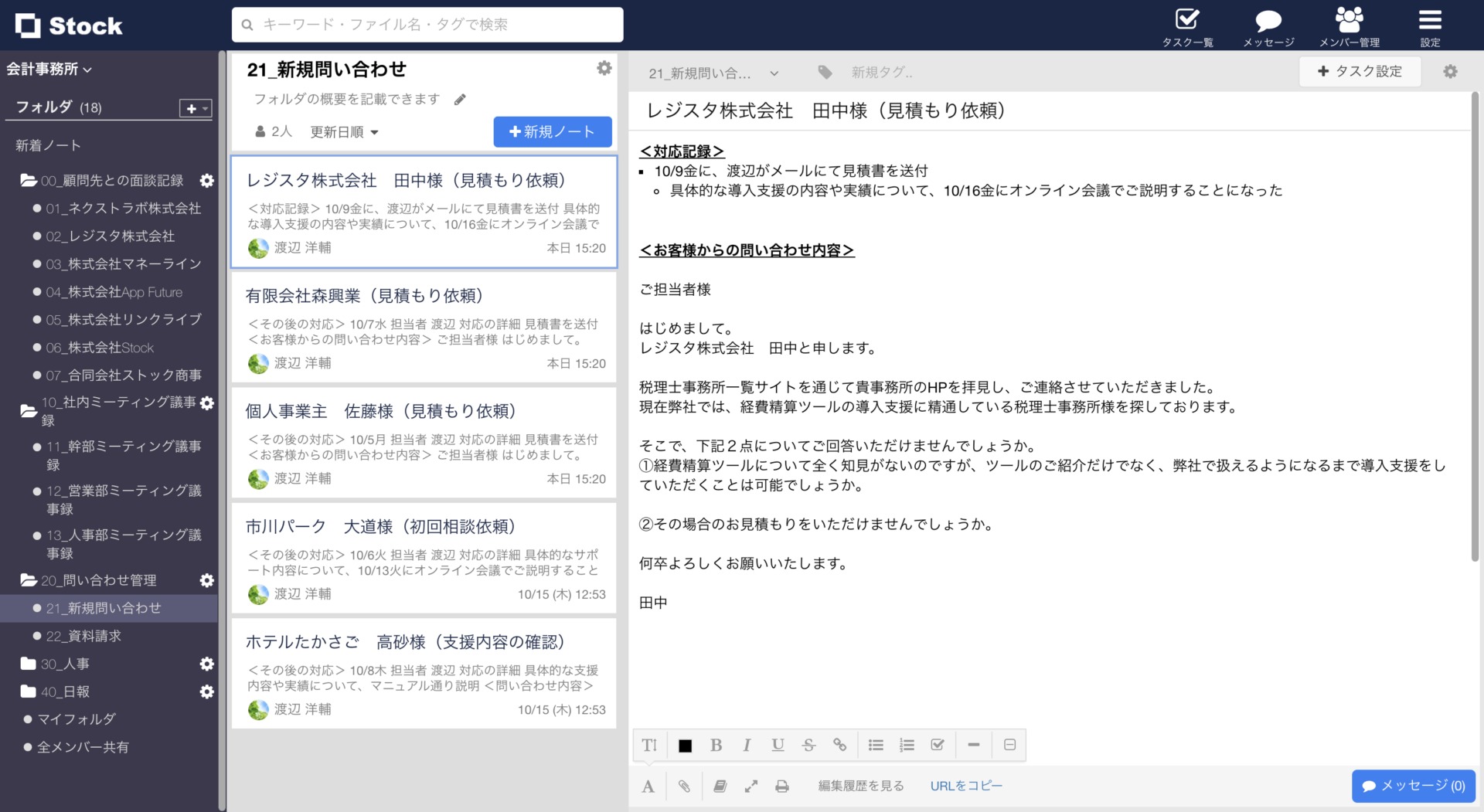This screenshot has height=812, width=1484.
Task: Open note 有限会社森興業（見積もり依頼）
Action: pyautogui.click(x=424, y=328)
